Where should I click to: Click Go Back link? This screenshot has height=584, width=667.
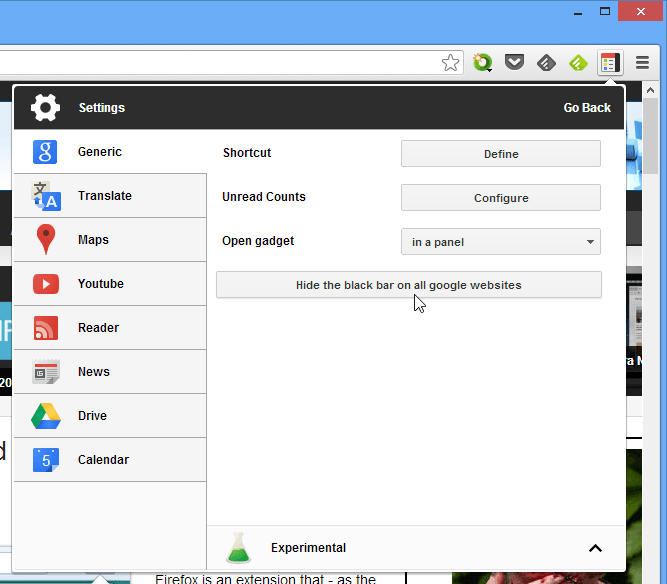pos(587,108)
